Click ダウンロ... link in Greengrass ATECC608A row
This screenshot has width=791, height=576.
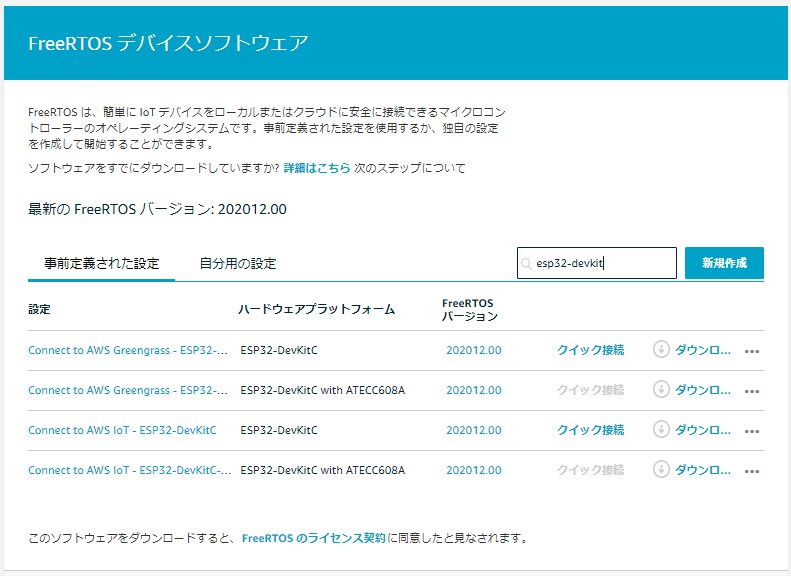[703, 390]
